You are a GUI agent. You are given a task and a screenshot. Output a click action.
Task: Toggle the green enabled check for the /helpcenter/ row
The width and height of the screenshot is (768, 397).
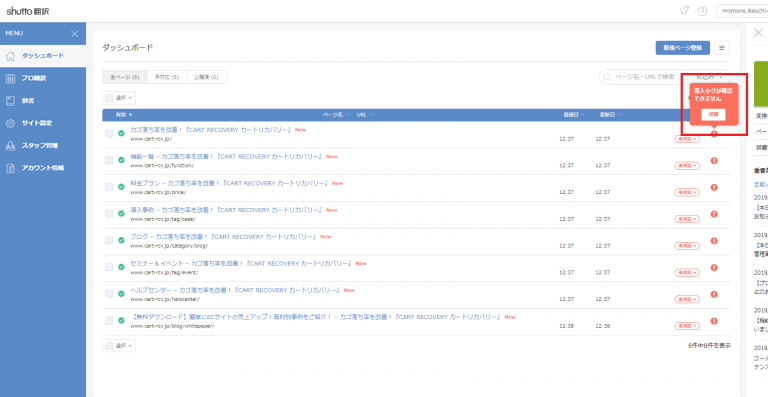pyautogui.click(x=121, y=294)
